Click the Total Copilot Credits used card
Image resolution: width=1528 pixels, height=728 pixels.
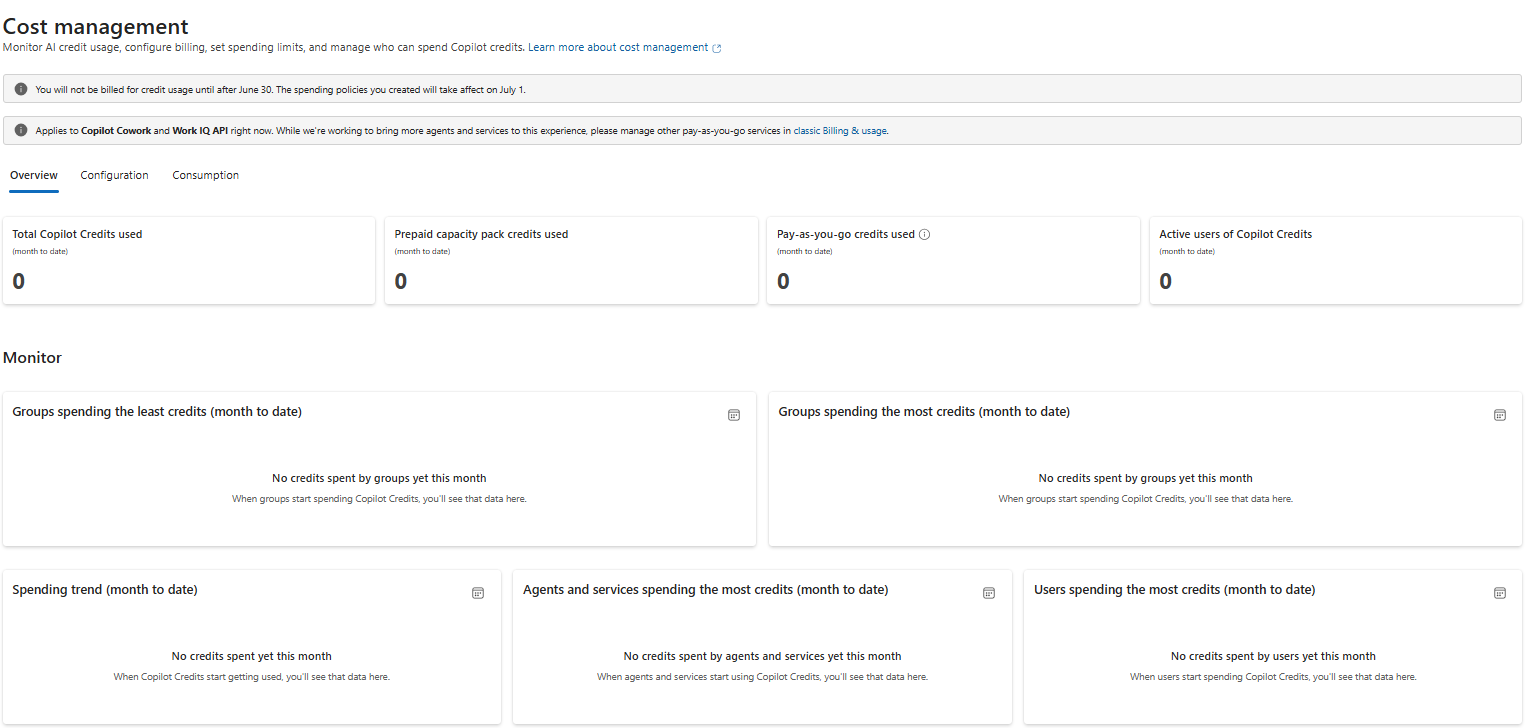pyautogui.click(x=189, y=260)
